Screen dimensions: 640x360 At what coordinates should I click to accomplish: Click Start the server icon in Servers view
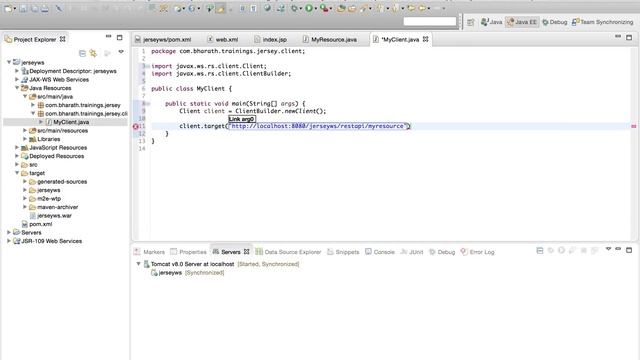561,250
